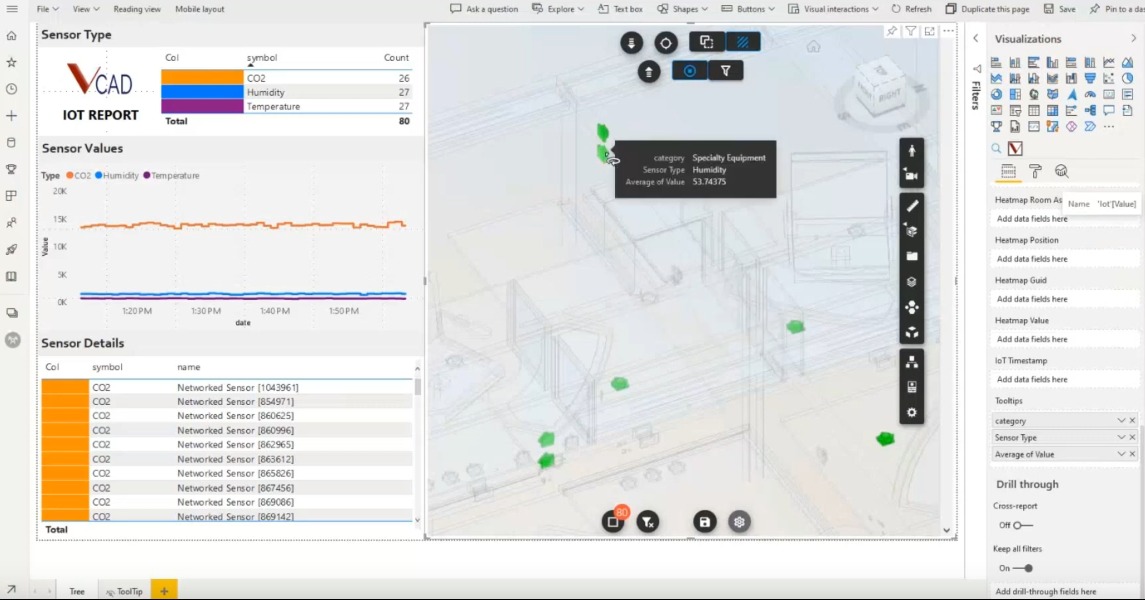Click the camera tool in viewer toolbar
Screen dimensions: 1145x600
point(911,175)
